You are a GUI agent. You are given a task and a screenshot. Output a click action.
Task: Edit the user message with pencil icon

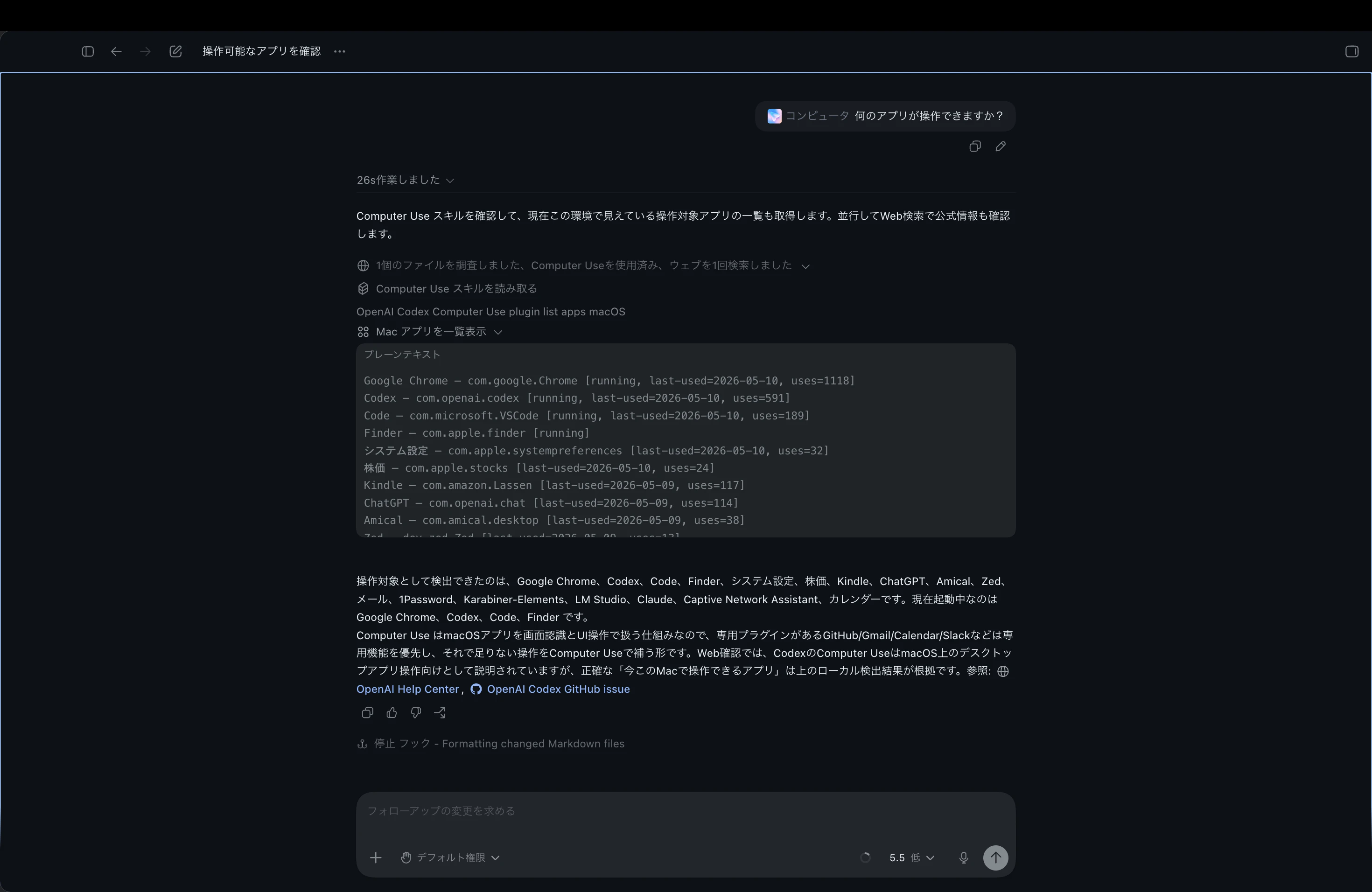click(x=1001, y=146)
